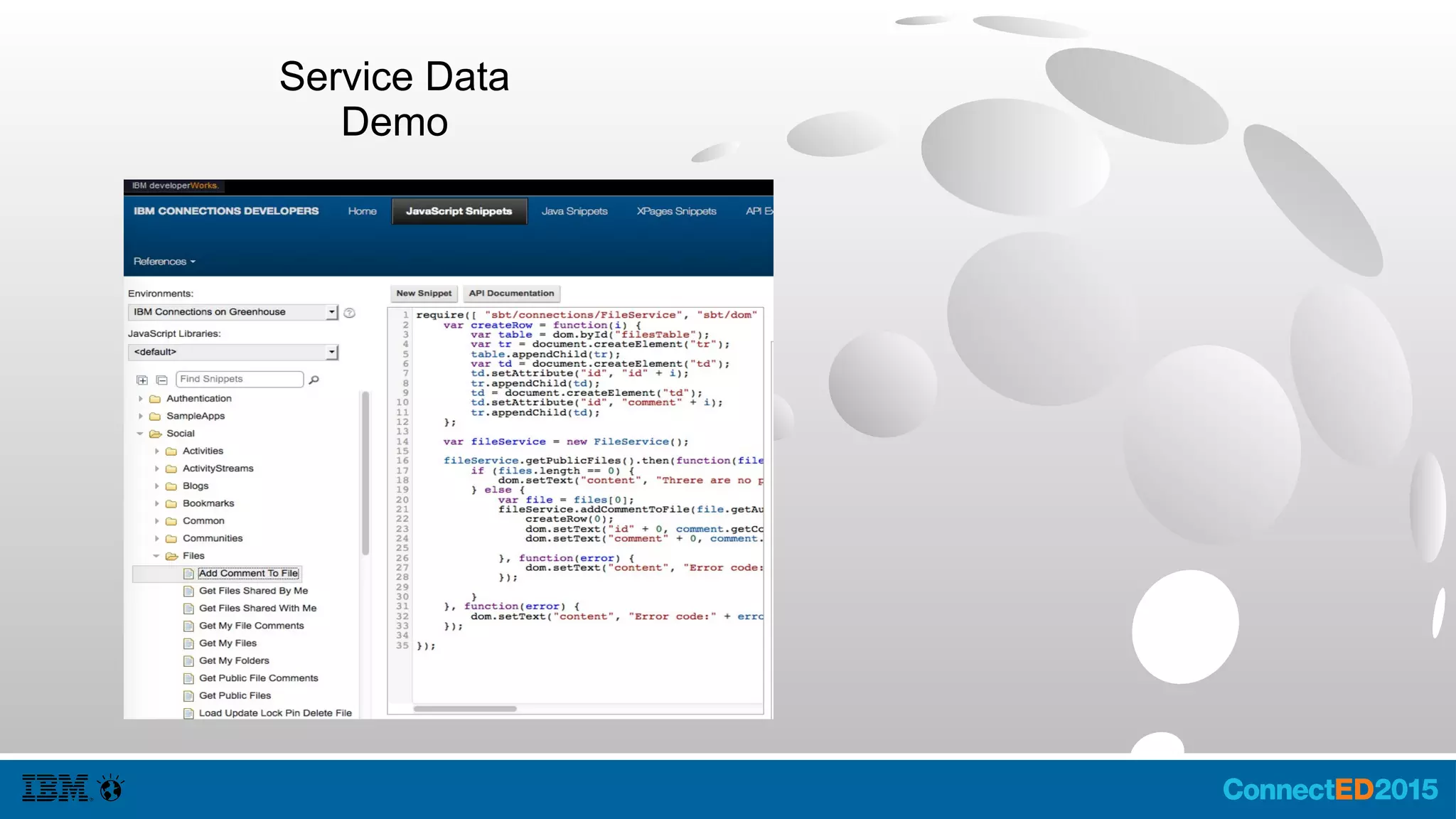Click the New Snippet button
The image size is (1456, 819).
coord(424,294)
